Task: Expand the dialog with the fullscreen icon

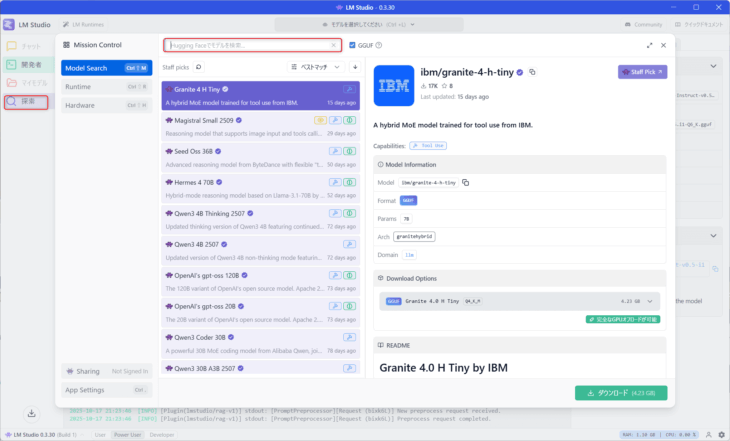Action: pyautogui.click(x=650, y=45)
